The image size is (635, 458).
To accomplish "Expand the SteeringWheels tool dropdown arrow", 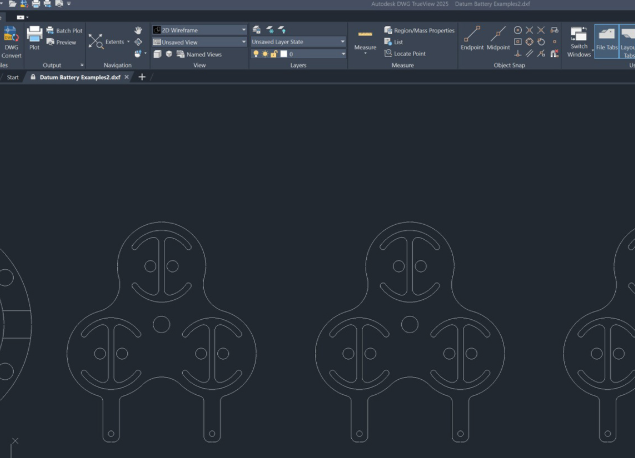I will pos(145,53).
